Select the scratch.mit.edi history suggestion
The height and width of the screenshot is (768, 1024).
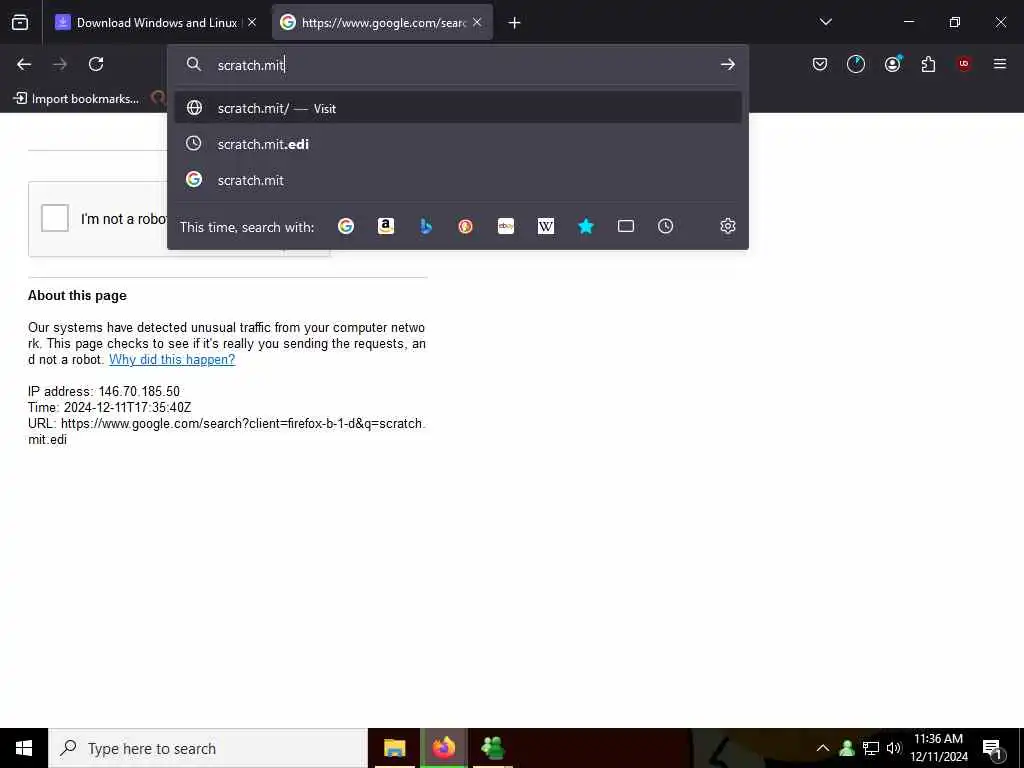pos(458,144)
